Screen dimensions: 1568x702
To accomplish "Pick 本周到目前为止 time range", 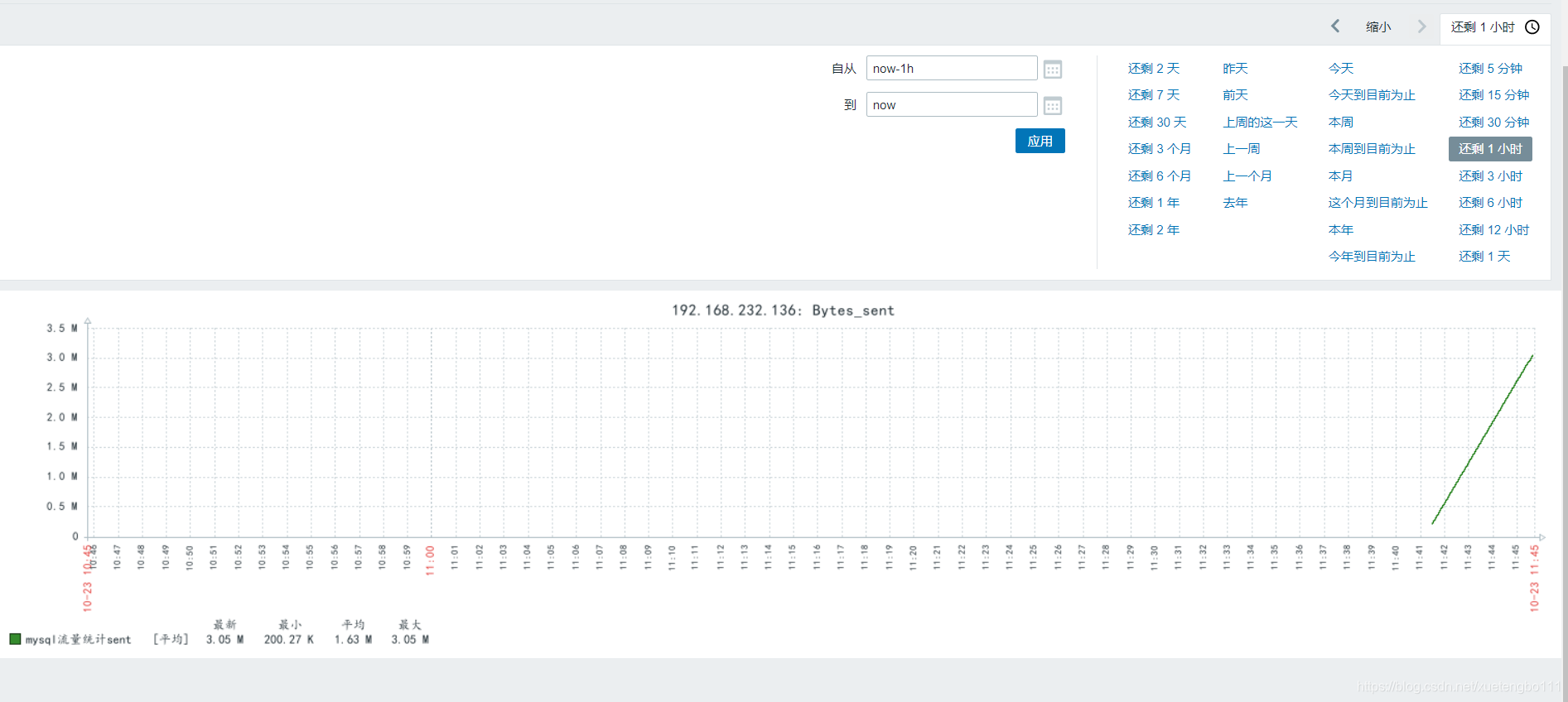I will (1372, 149).
